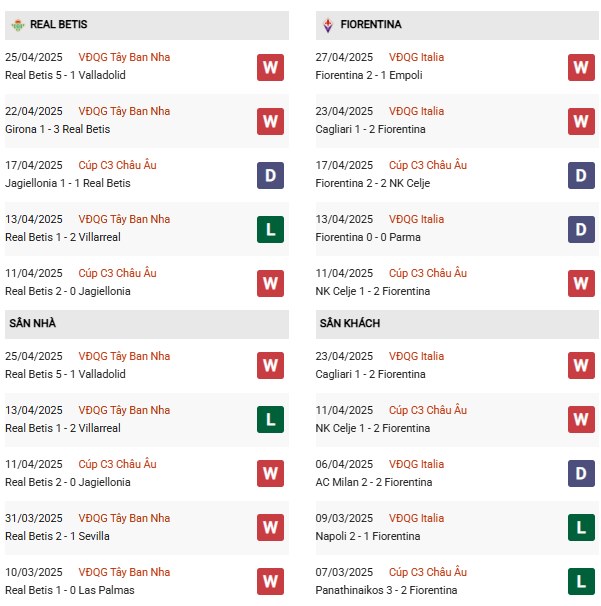This screenshot has height=606, width=601.
Task: Open VĐQG Tây Ban Nha link dated 22/04/2025
Action: pos(124,111)
